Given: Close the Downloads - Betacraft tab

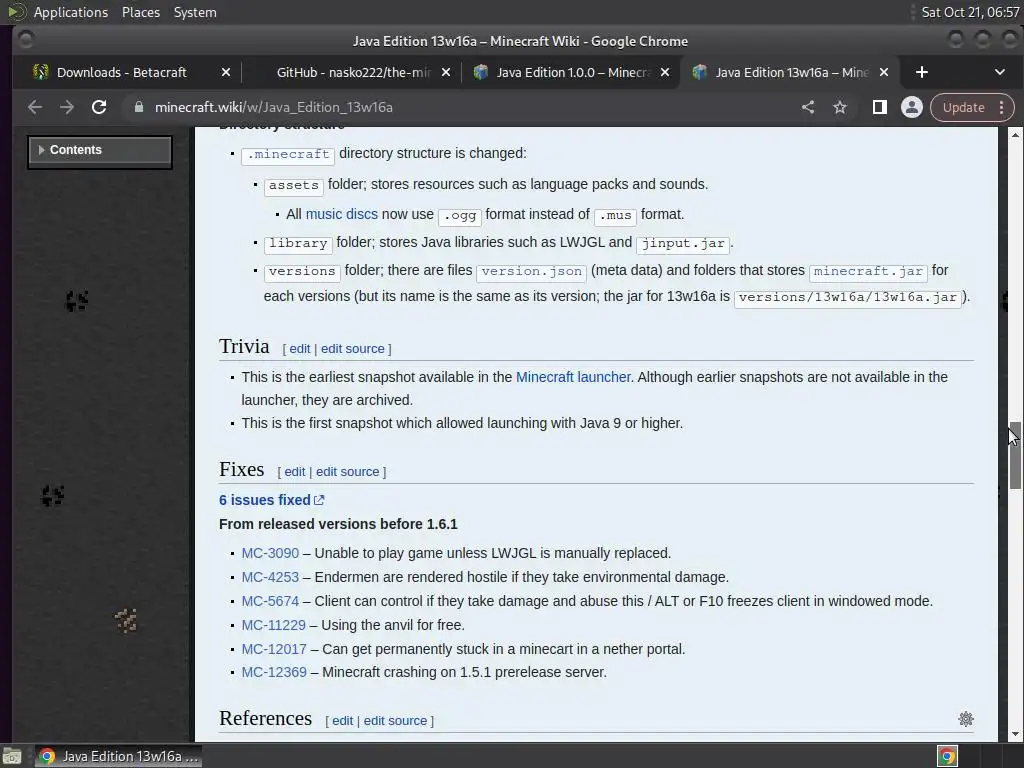Looking at the screenshot, I should (226, 72).
